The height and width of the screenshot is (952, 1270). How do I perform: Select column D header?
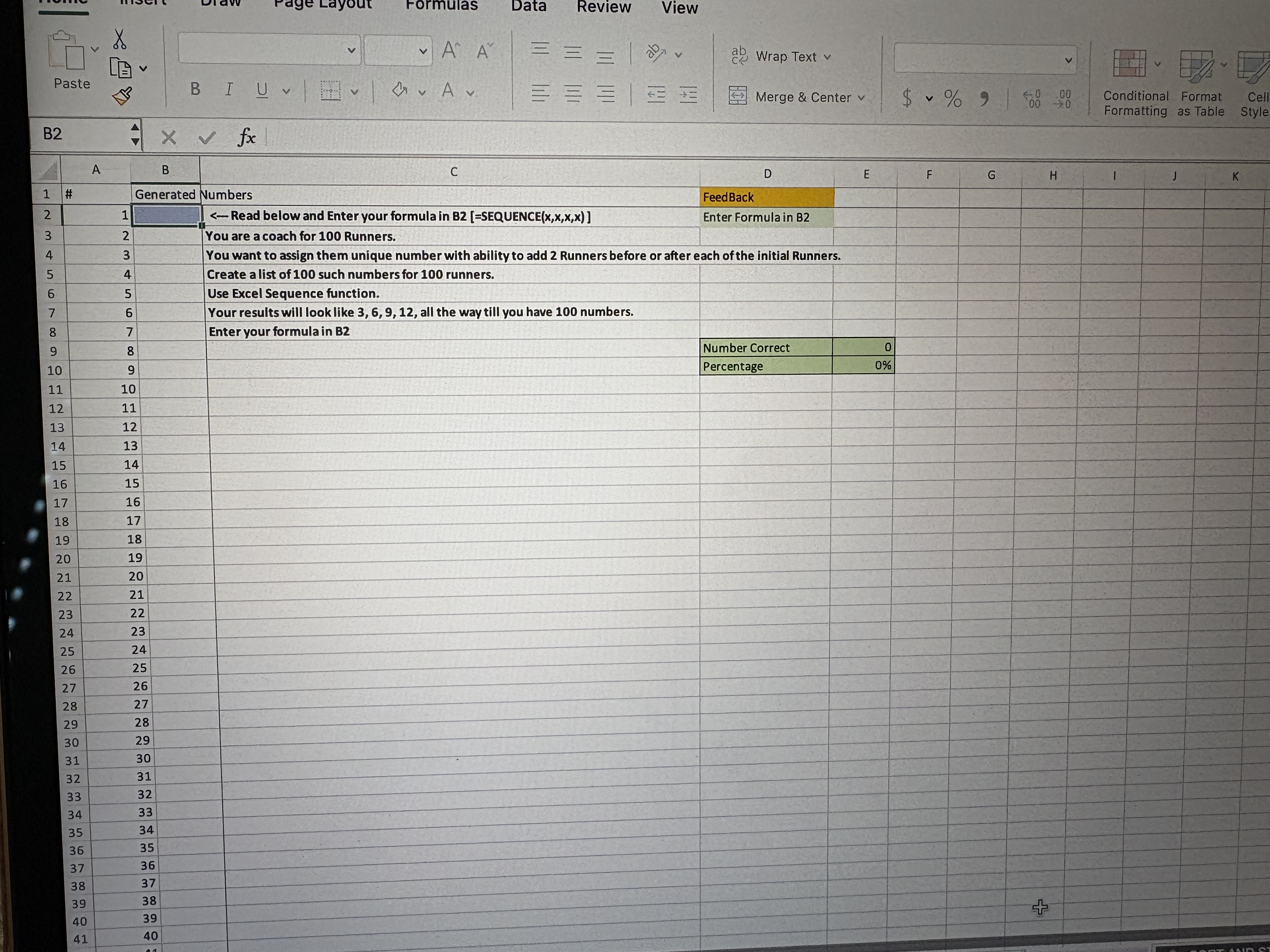point(768,173)
